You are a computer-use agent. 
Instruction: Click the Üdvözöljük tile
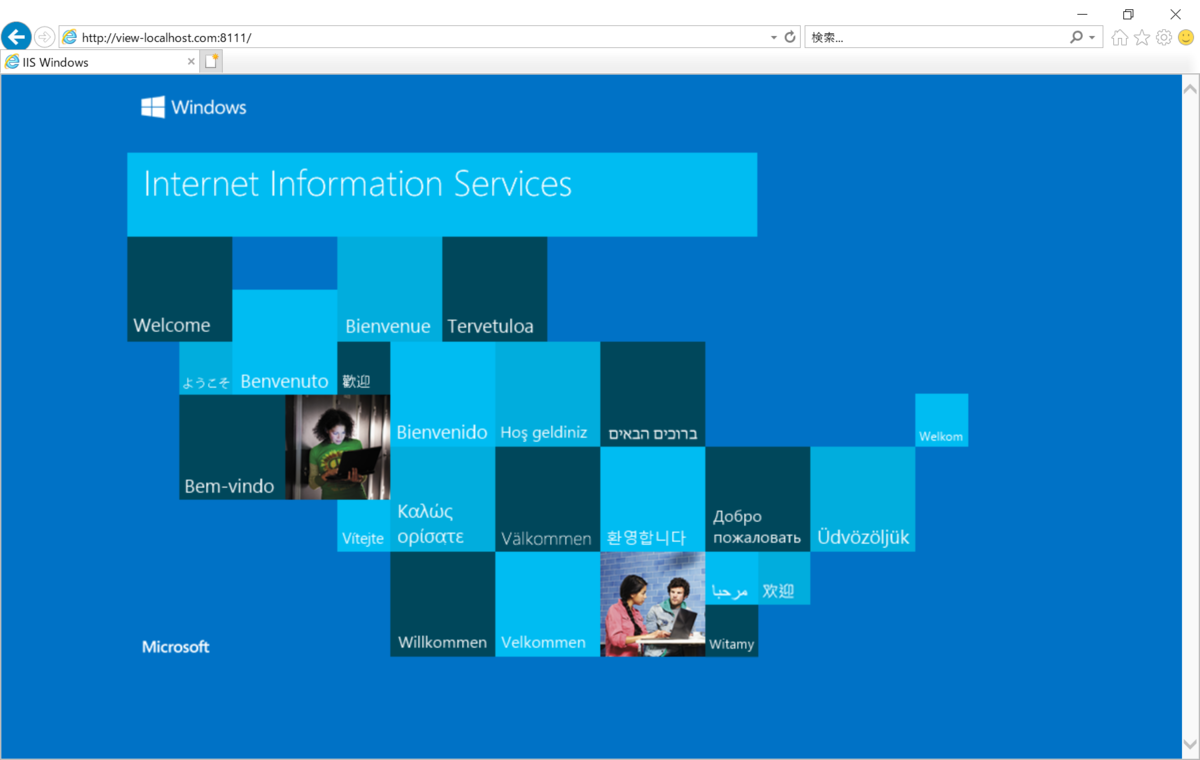coord(862,499)
